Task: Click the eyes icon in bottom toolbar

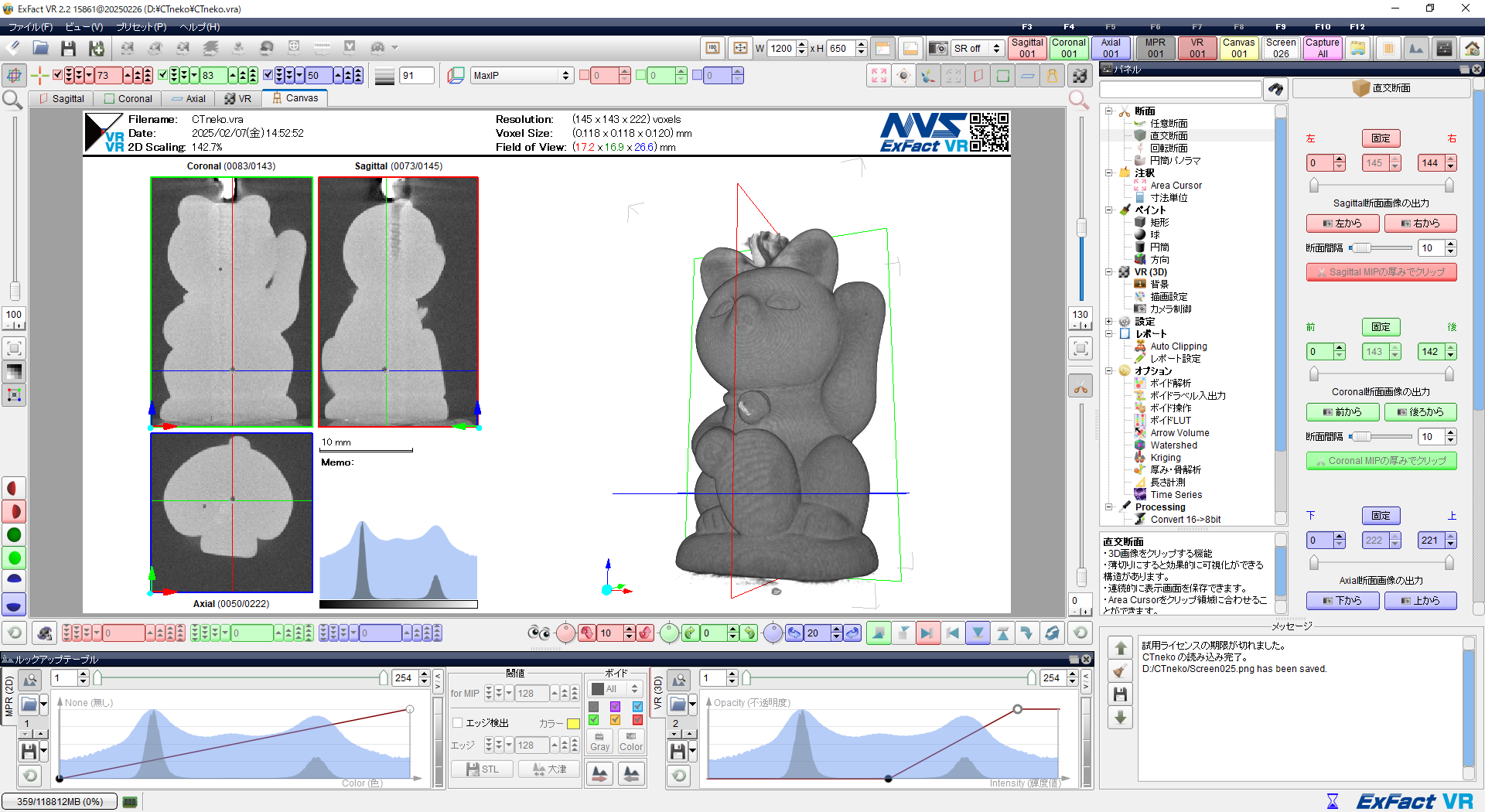Action: [x=538, y=633]
